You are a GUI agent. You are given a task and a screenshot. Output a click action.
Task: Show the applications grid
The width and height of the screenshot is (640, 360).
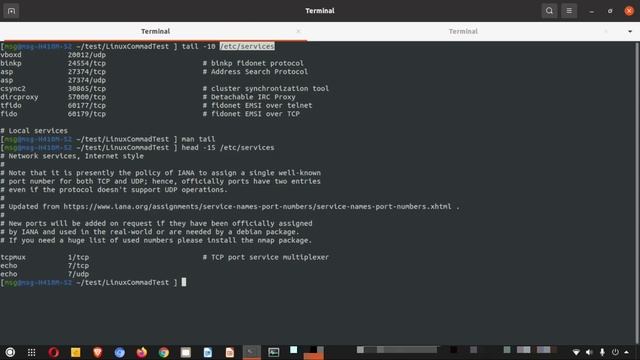[x=31, y=352]
